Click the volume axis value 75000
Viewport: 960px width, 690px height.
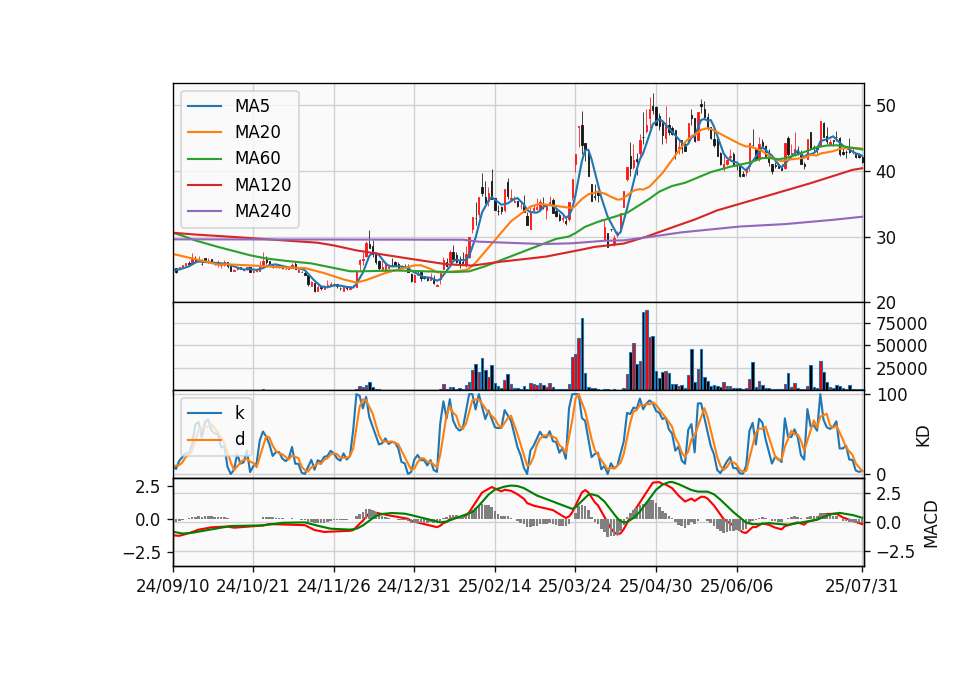901,324
